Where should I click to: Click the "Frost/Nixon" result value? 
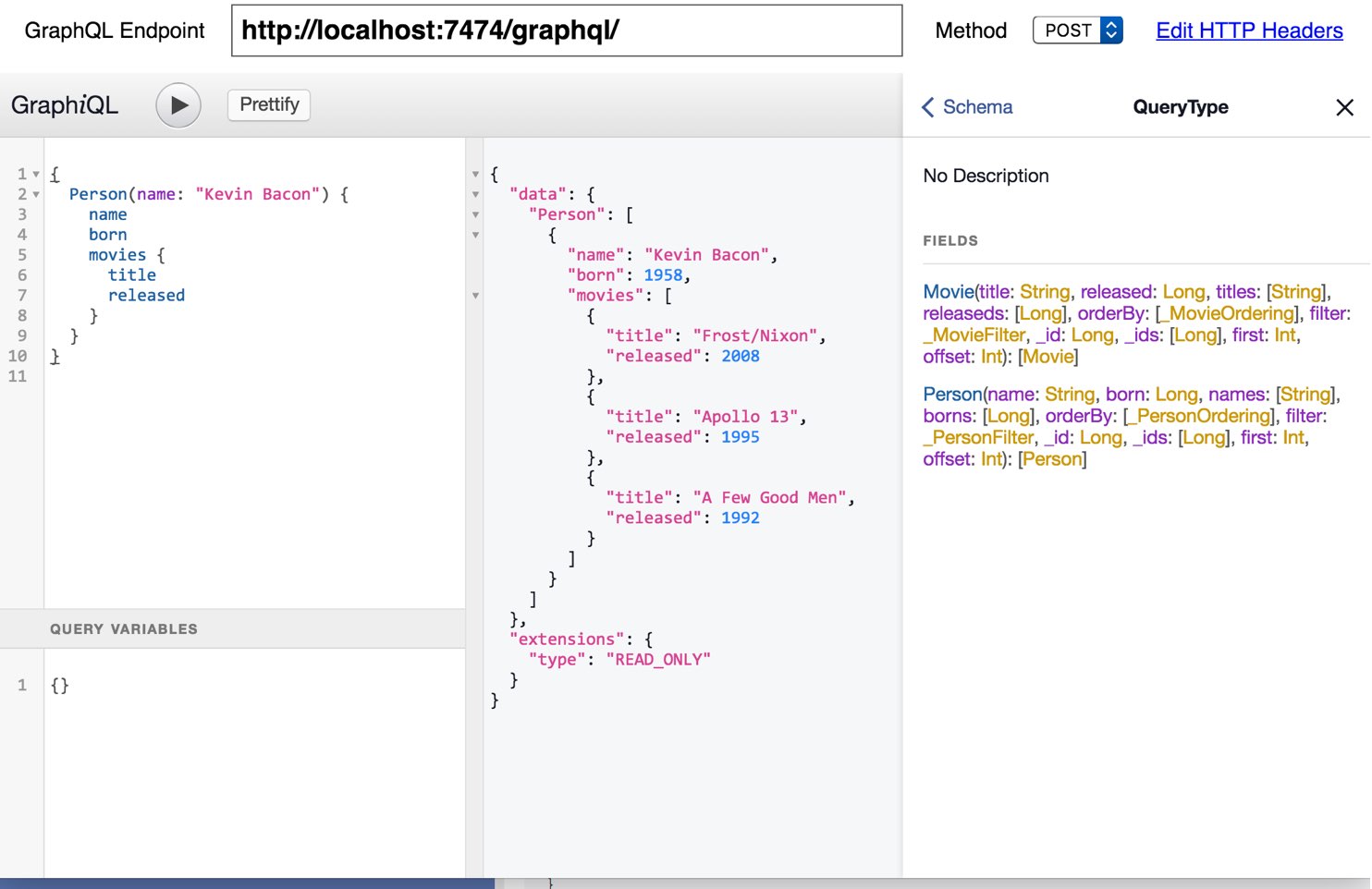(755, 336)
